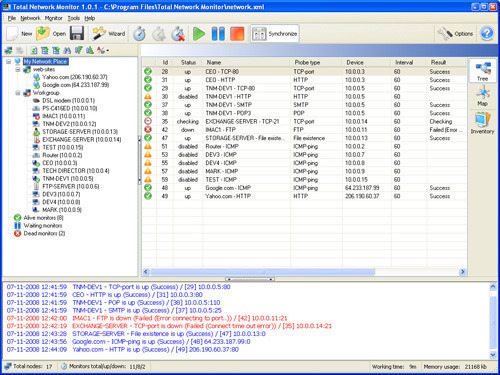Select Yahoo.com node in tree

click(x=74, y=77)
